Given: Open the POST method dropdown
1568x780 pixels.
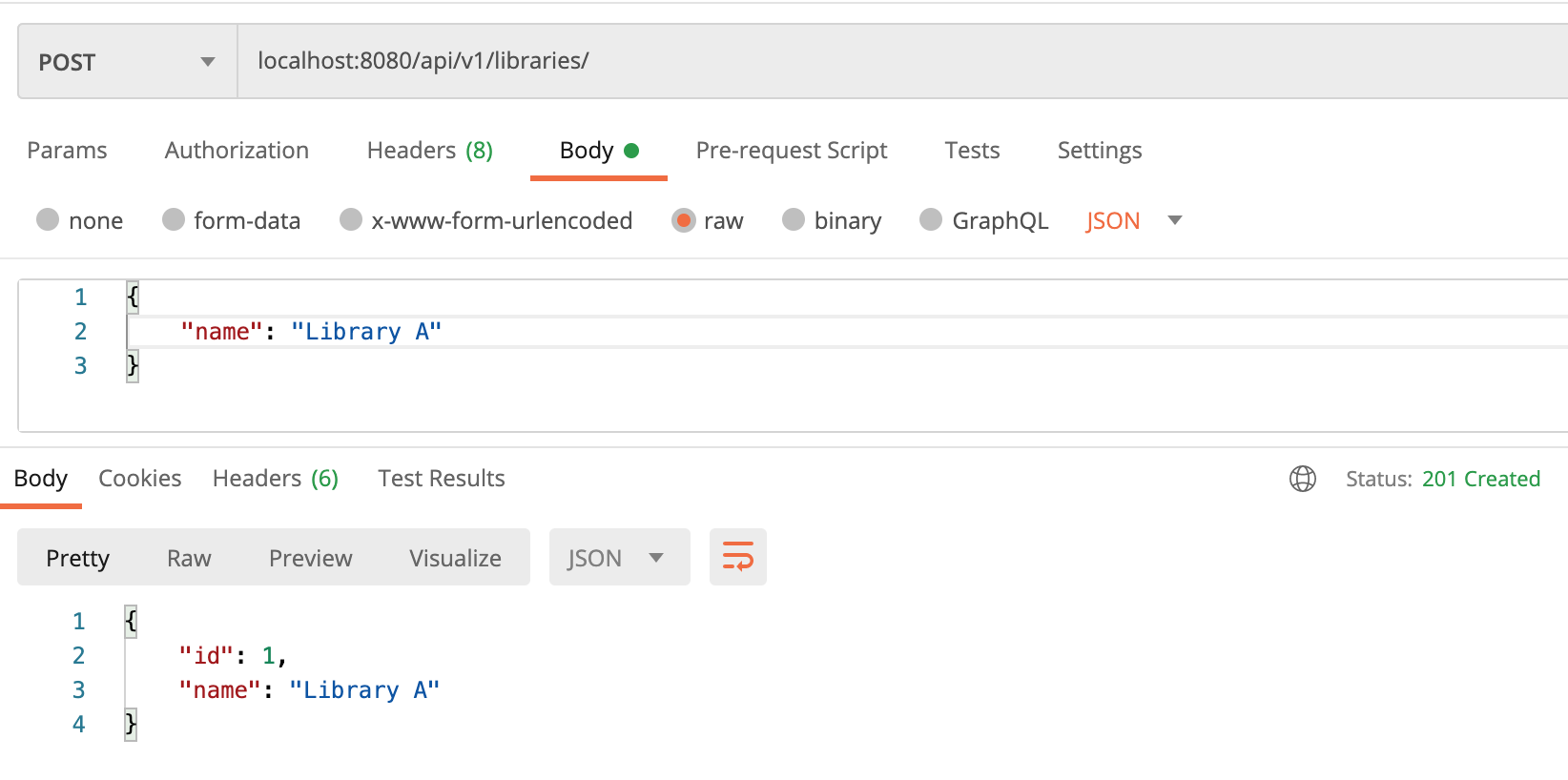Looking at the screenshot, I should pos(127,62).
